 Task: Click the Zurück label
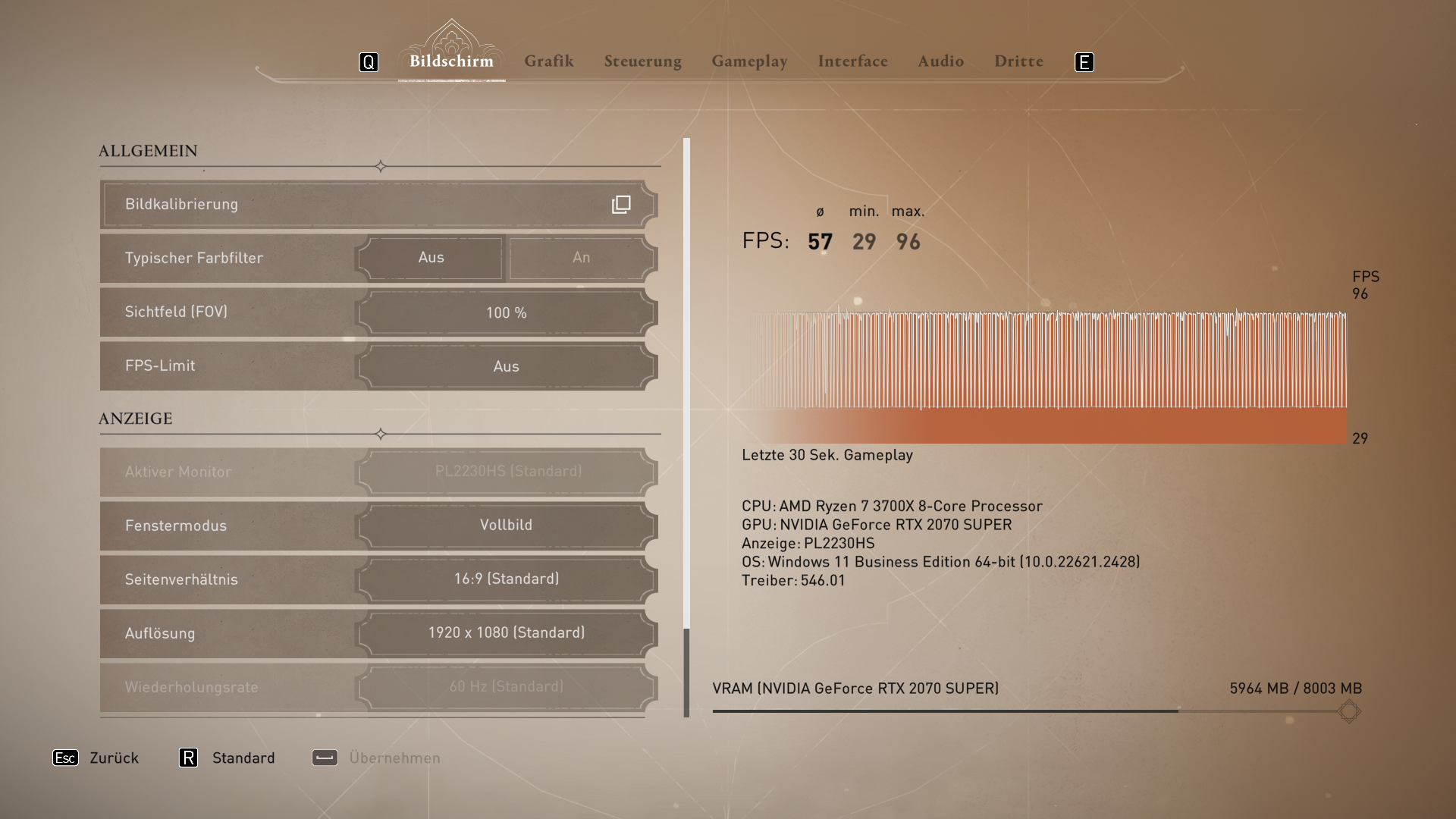tap(114, 758)
